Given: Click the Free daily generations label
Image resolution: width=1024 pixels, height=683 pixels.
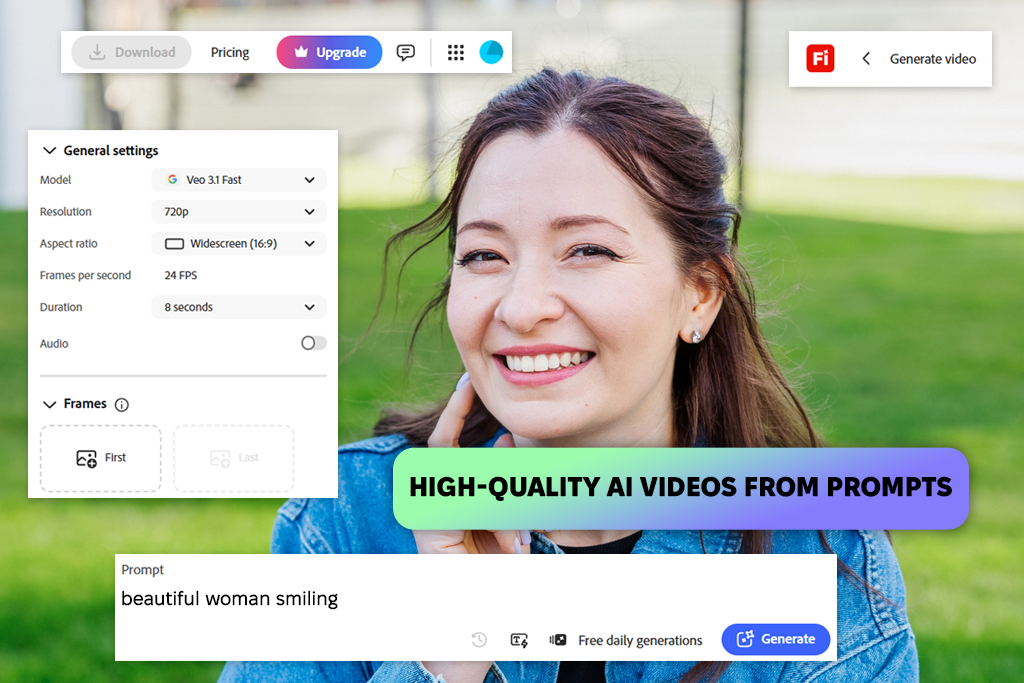Looking at the screenshot, I should click(x=640, y=641).
